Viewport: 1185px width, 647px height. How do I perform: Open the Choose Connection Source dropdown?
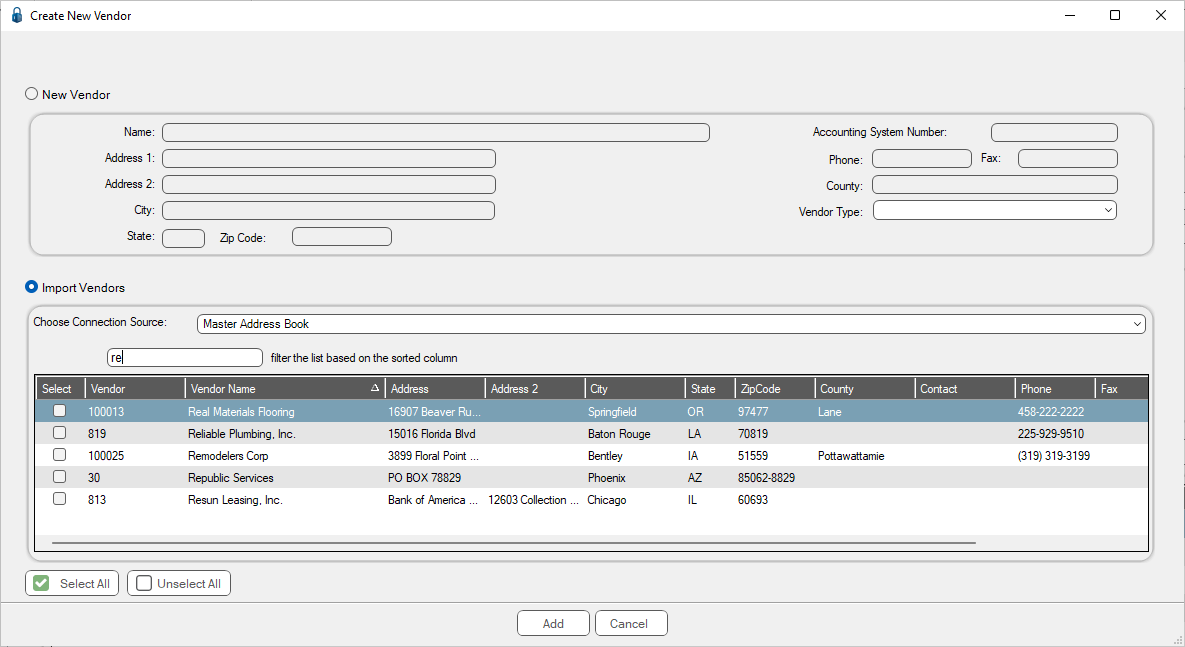(671, 324)
